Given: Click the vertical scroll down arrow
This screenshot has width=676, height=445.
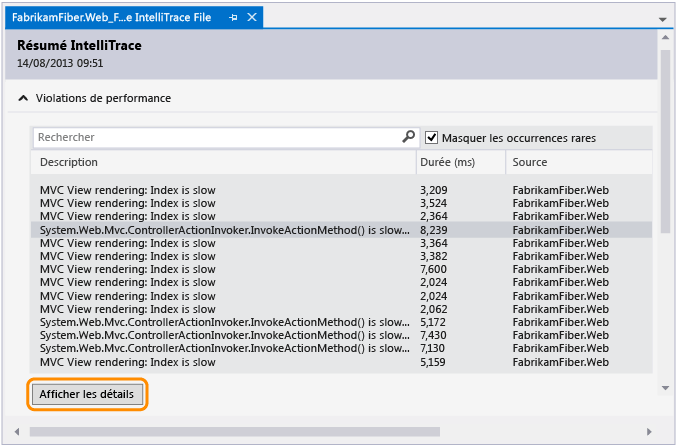Looking at the screenshot, I should click(x=665, y=387).
